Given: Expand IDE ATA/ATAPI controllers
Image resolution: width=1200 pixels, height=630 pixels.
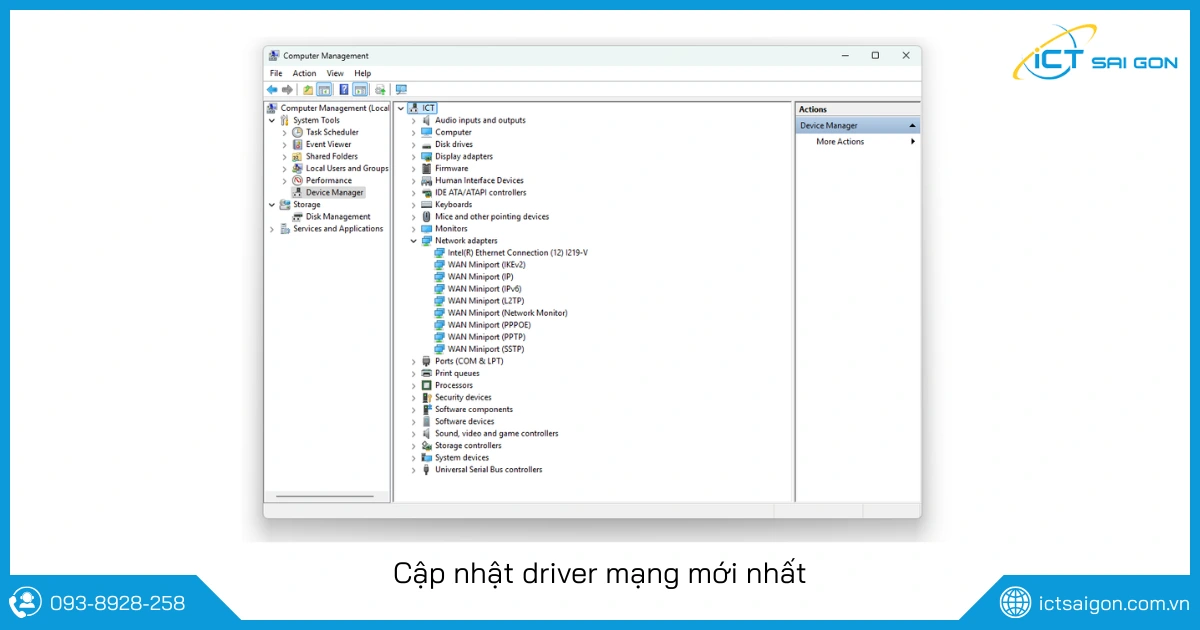Looking at the screenshot, I should 413,192.
